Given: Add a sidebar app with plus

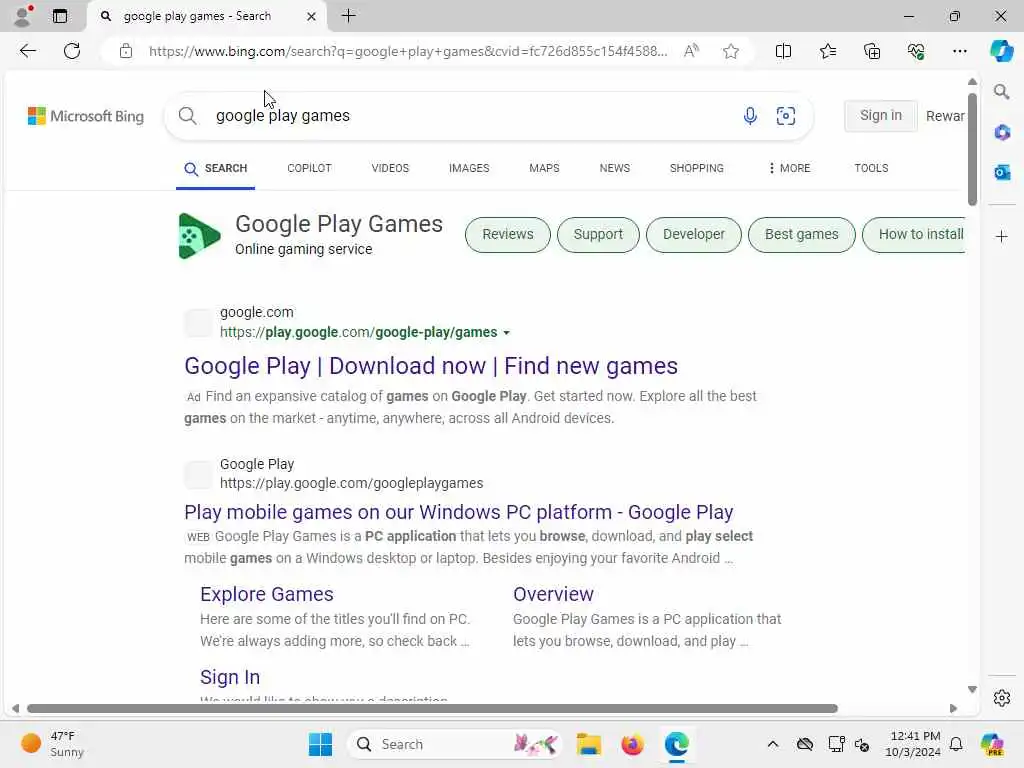Looking at the screenshot, I should (1001, 236).
